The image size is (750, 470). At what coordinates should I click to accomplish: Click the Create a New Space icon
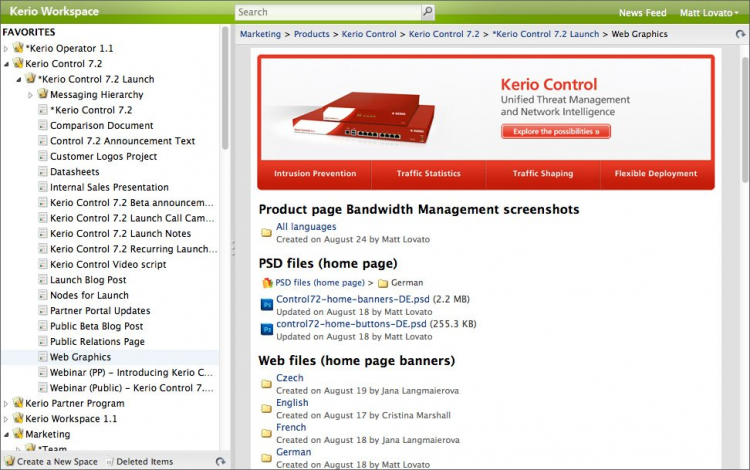pyautogui.click(x=8, y=461)
